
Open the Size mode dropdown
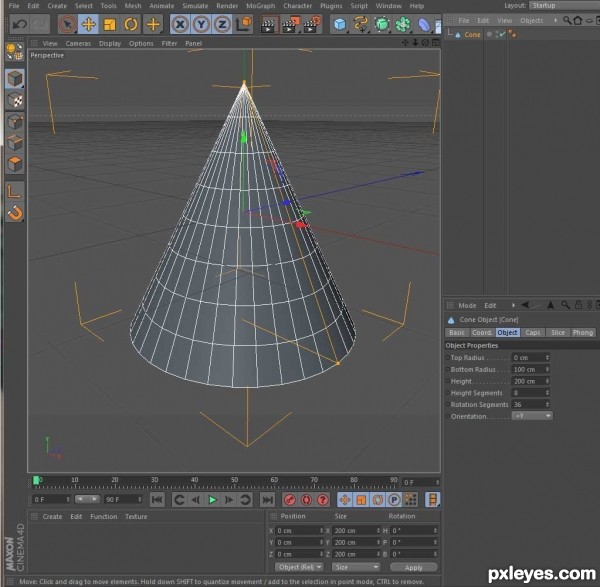(356, 567)
